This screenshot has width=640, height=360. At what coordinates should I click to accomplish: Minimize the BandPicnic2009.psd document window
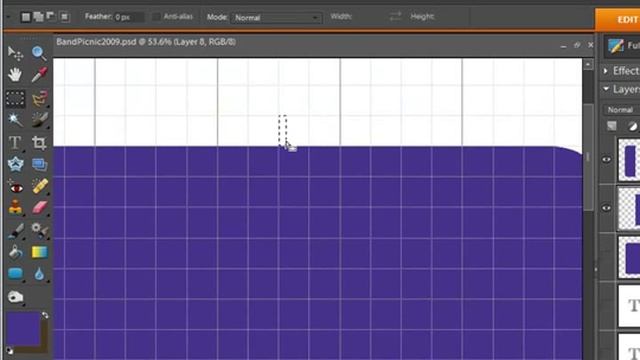coord(564,46)
